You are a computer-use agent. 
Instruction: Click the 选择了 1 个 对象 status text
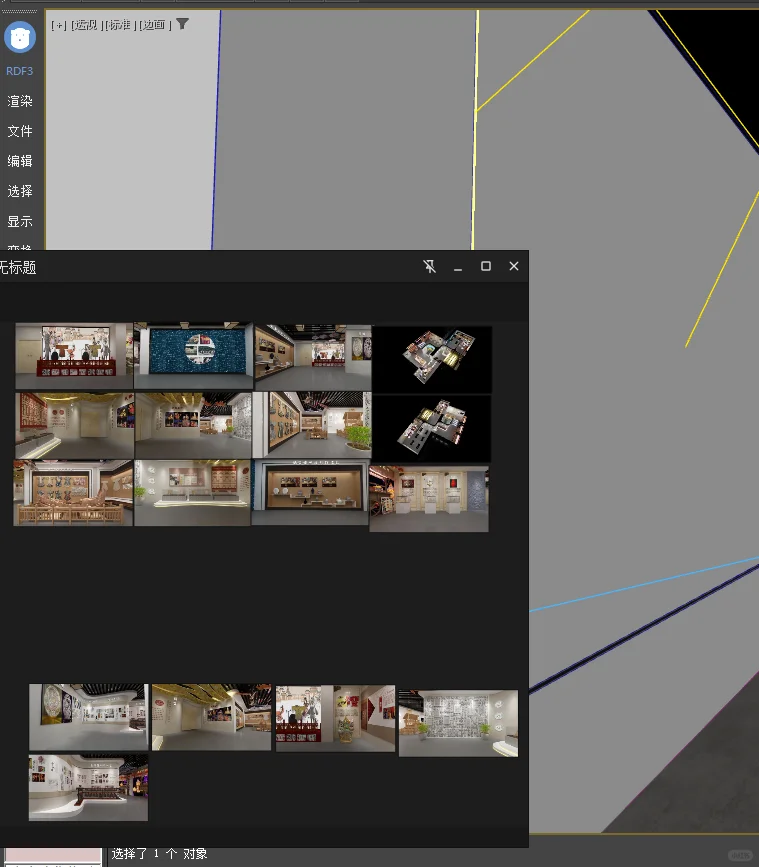tap(159, 854)
